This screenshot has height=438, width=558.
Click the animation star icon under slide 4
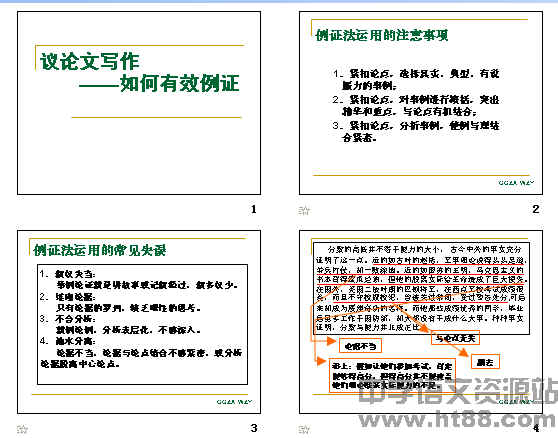(304, 429)
